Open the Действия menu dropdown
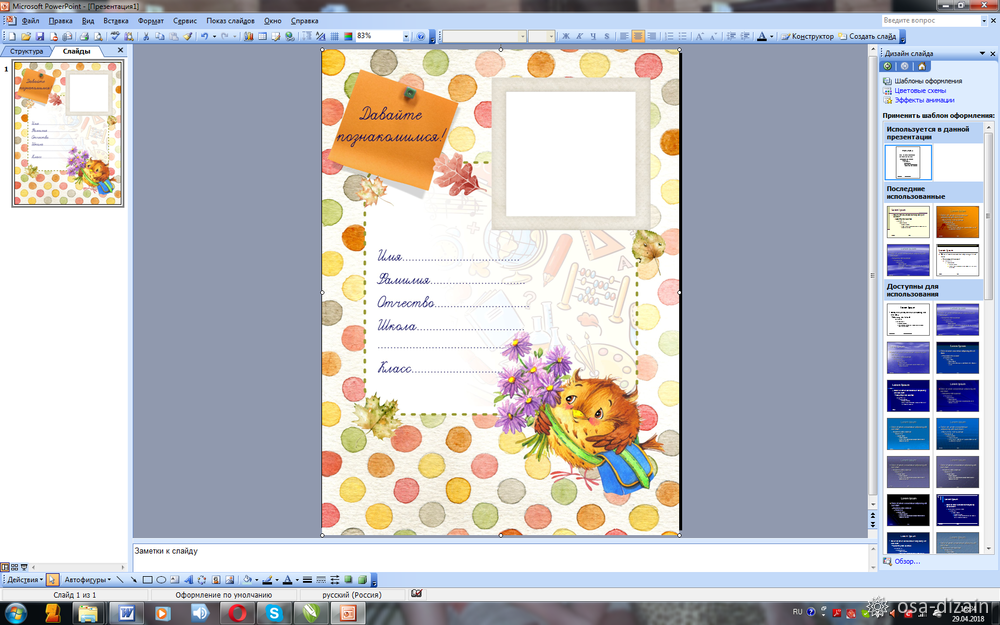Image resolution: width=1000 pixels, height=625 pixels. 24,580
